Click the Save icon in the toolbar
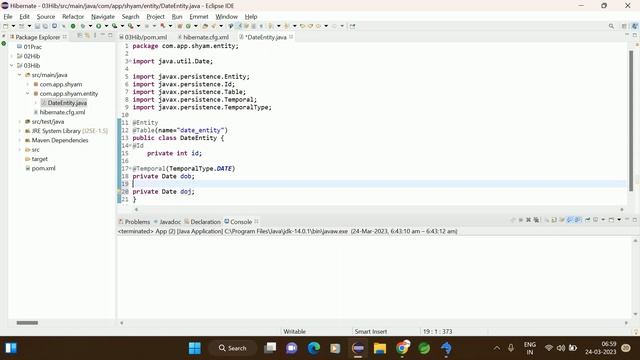 tap(37, 26)
